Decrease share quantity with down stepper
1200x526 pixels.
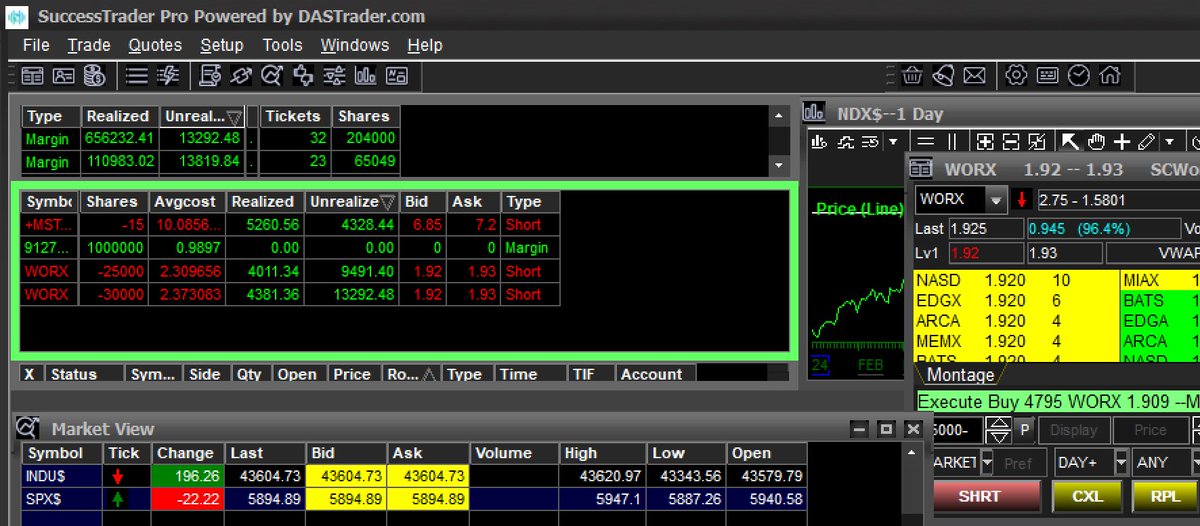coord(998,437)
